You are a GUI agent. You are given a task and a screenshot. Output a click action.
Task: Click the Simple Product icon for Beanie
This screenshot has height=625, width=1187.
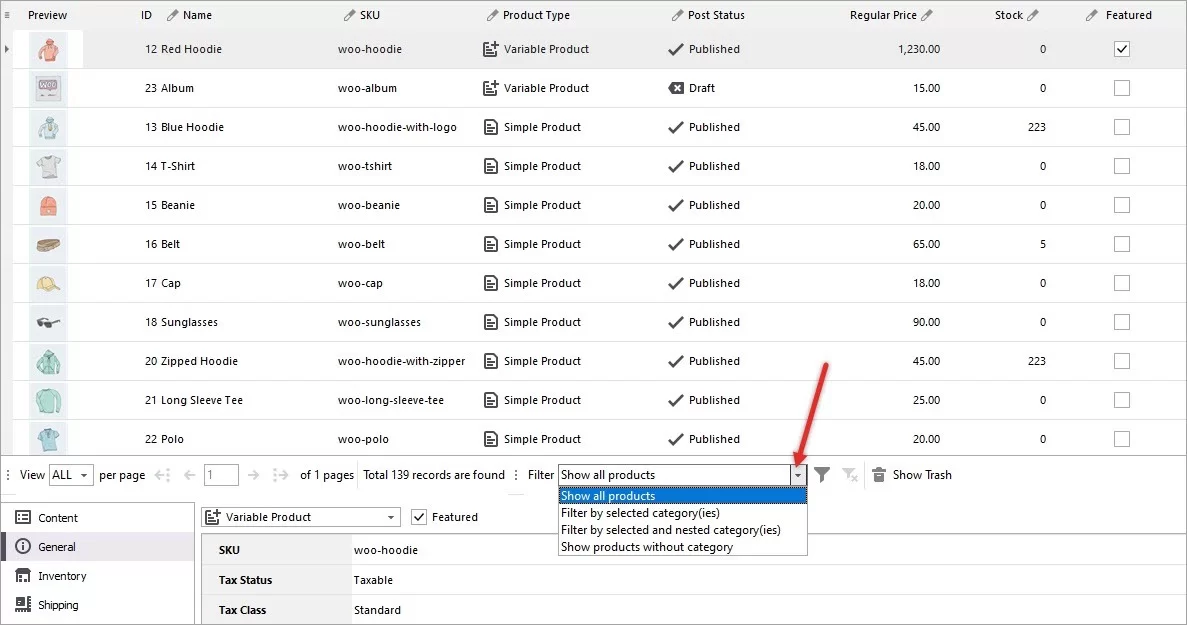(x=490, y=204)
